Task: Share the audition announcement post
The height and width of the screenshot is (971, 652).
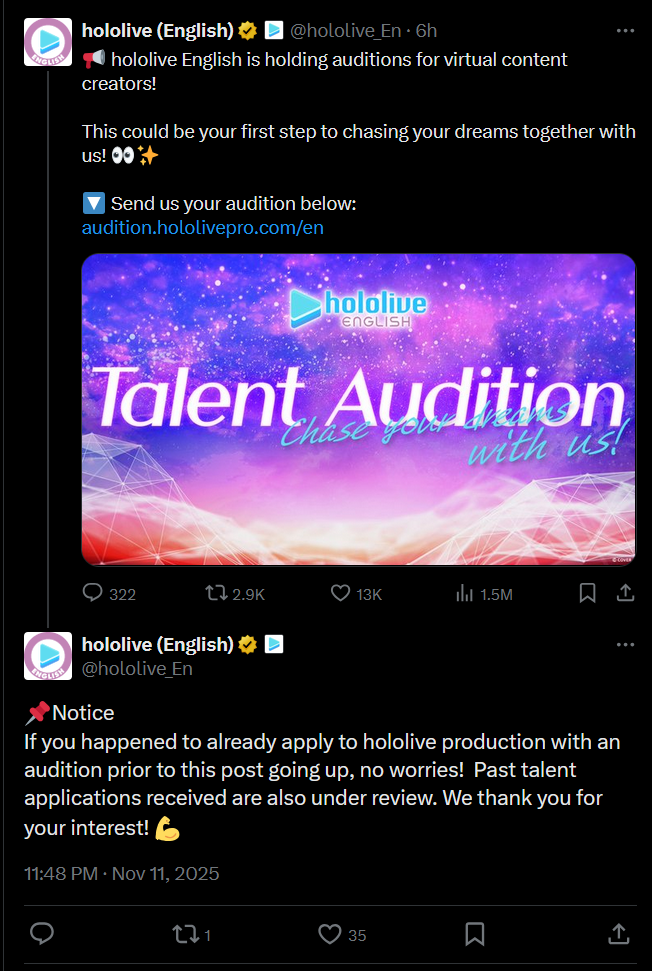Action: click(x=624, y=593)
